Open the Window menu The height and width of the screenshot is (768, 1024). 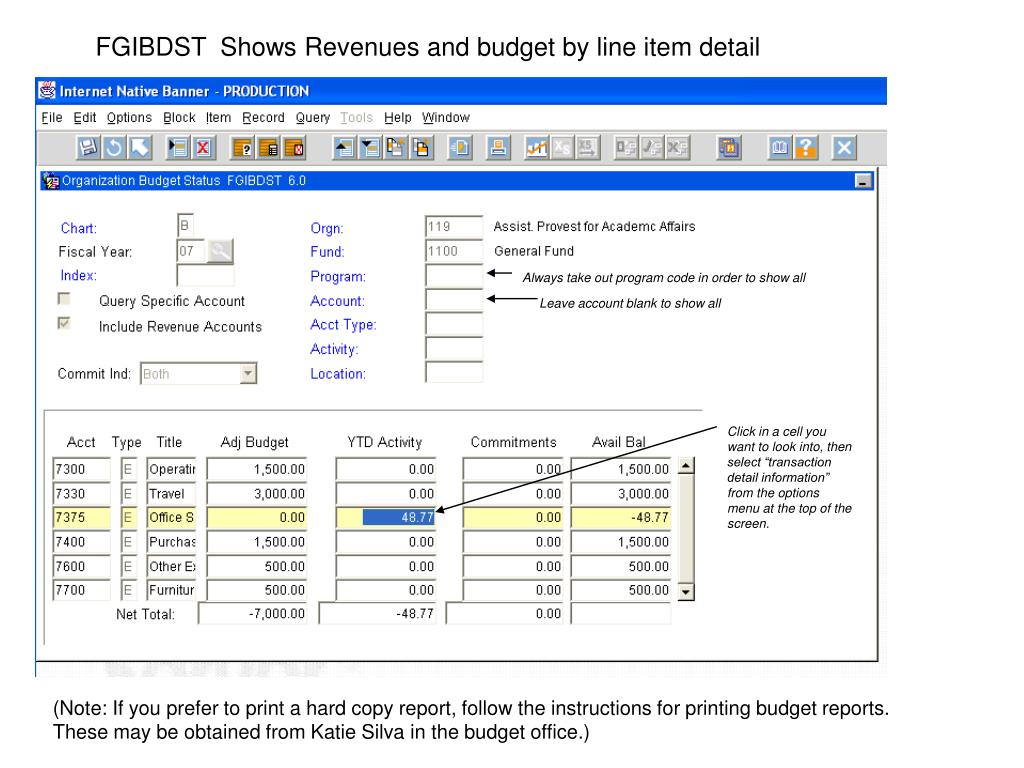pyautogui.click(x=445, y=118)
